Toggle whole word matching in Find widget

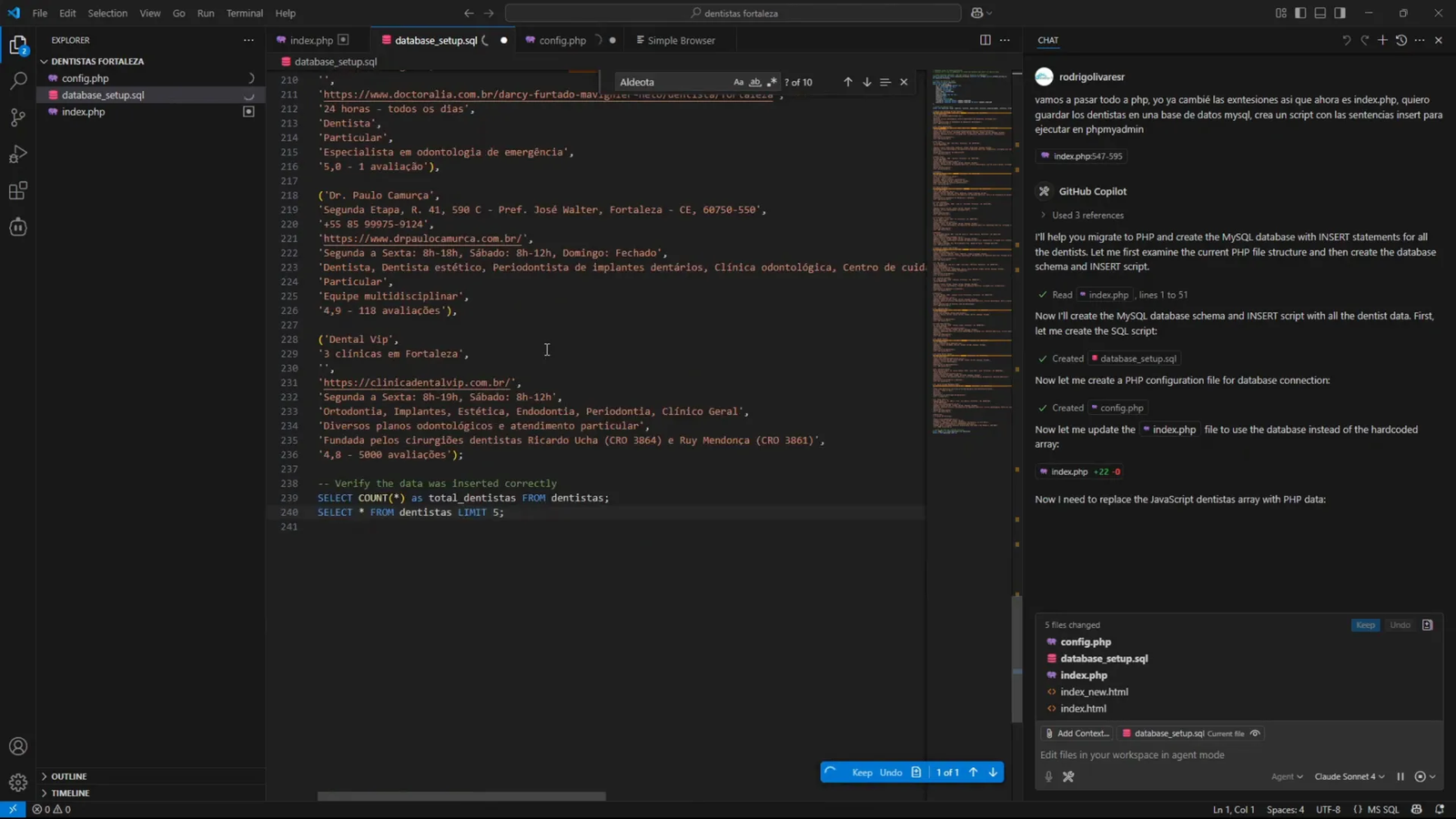pos(755,82)
